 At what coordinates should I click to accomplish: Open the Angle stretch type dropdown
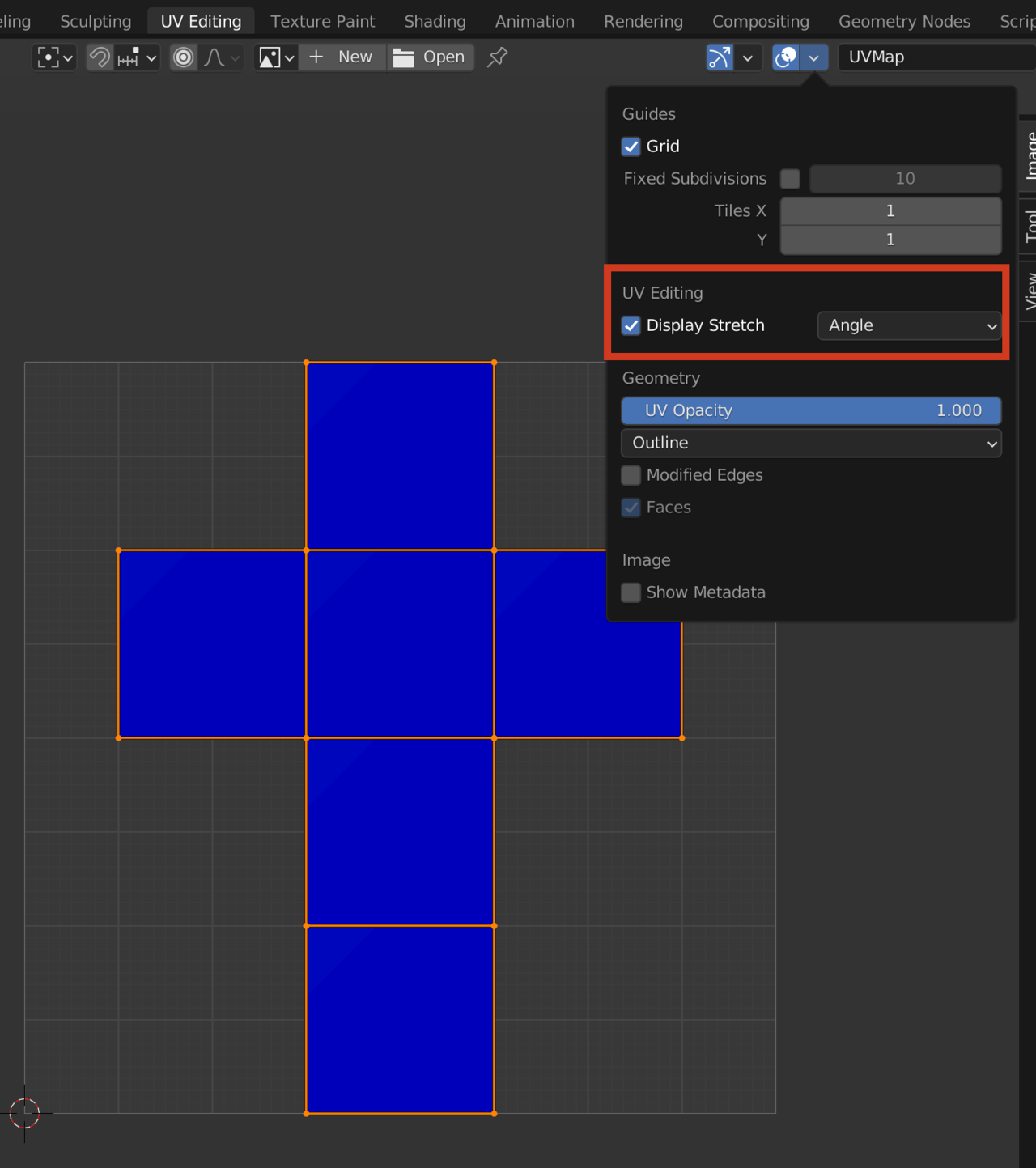click(x=910, y=325)
